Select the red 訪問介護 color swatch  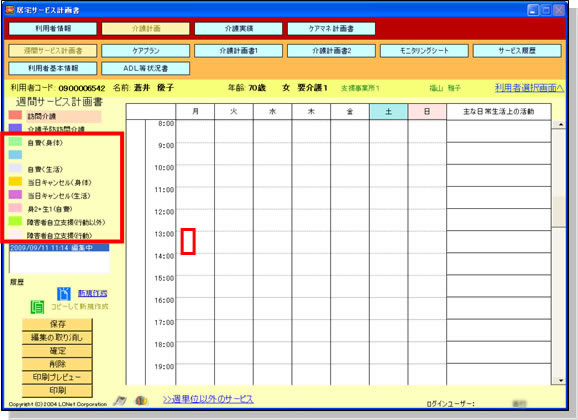pos(15,116)
